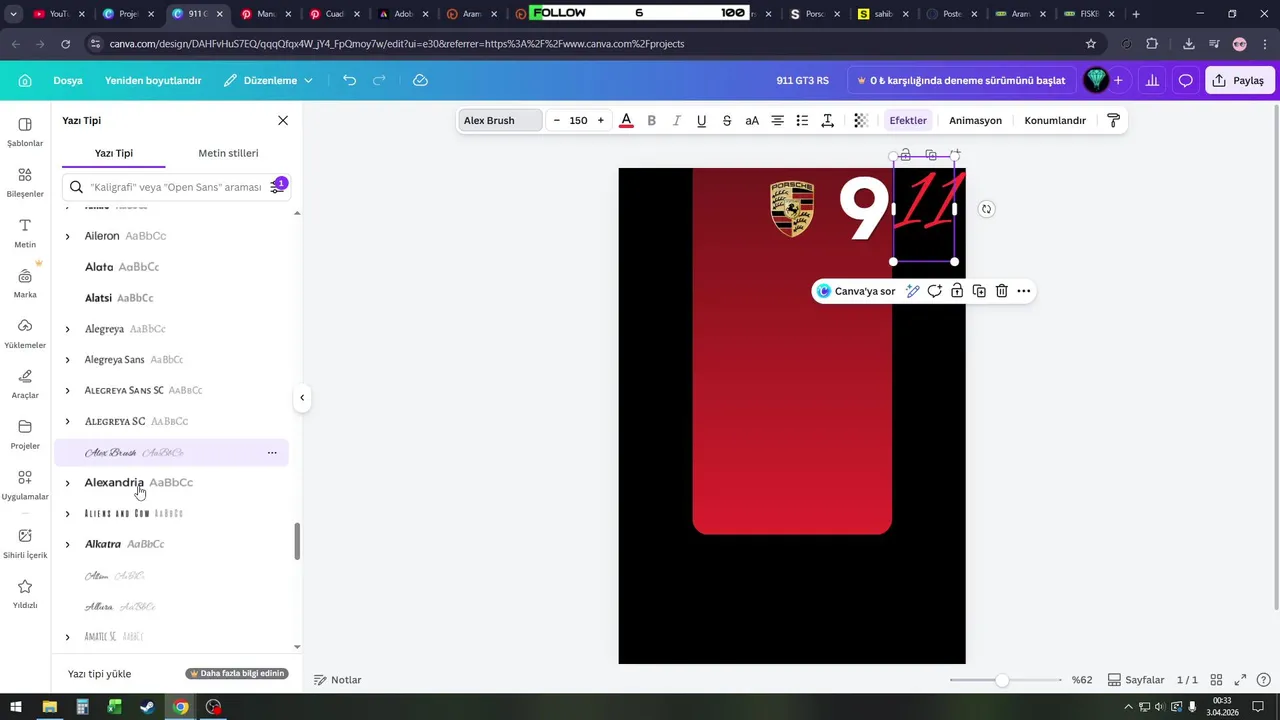This screenshot has height=720, width=1280.
Task: Adjust the zoom slider handle
Action: pyautogui.click(x=1002, y=680)
